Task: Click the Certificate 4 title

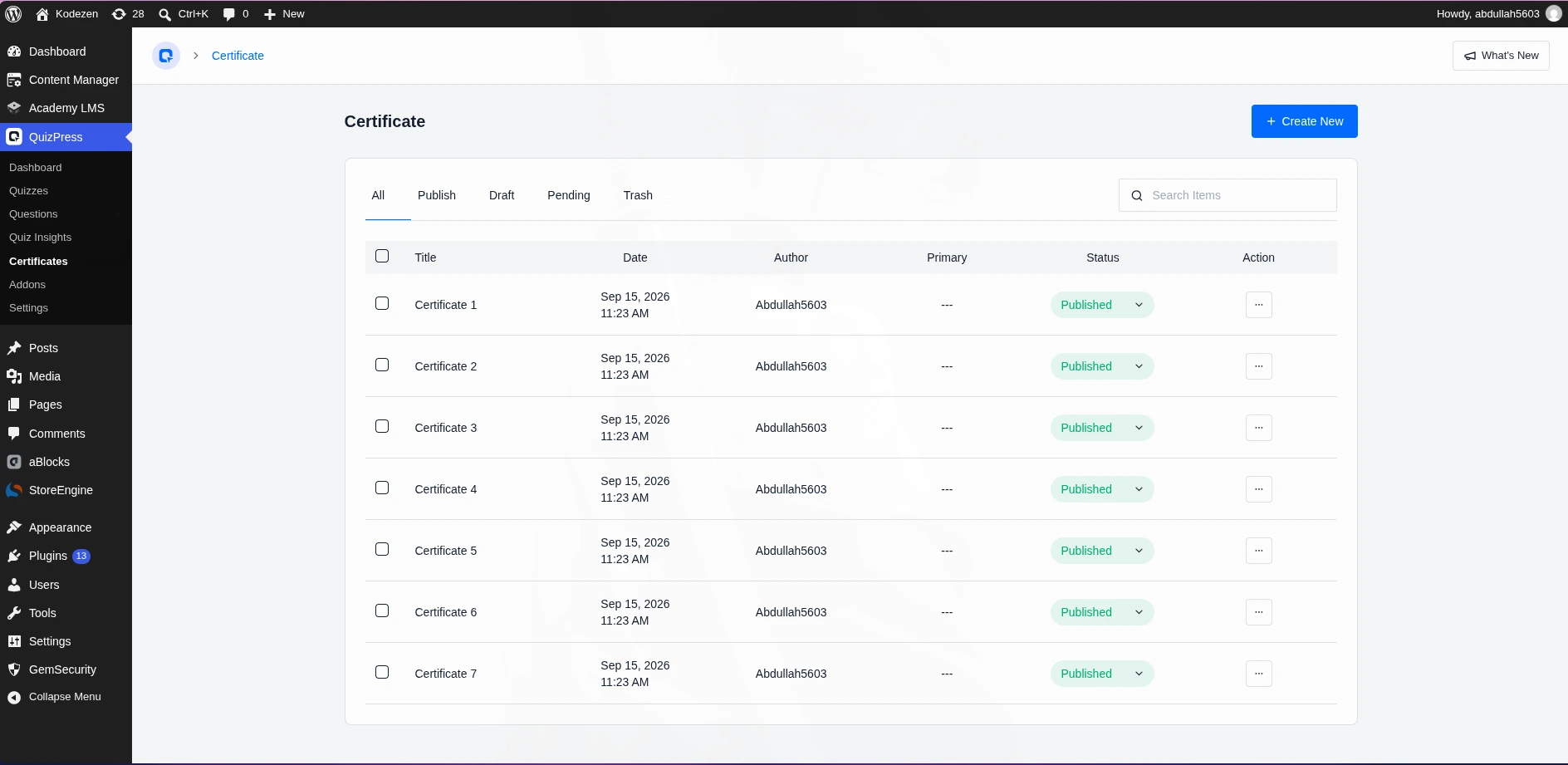Action: tap(446, 489)
